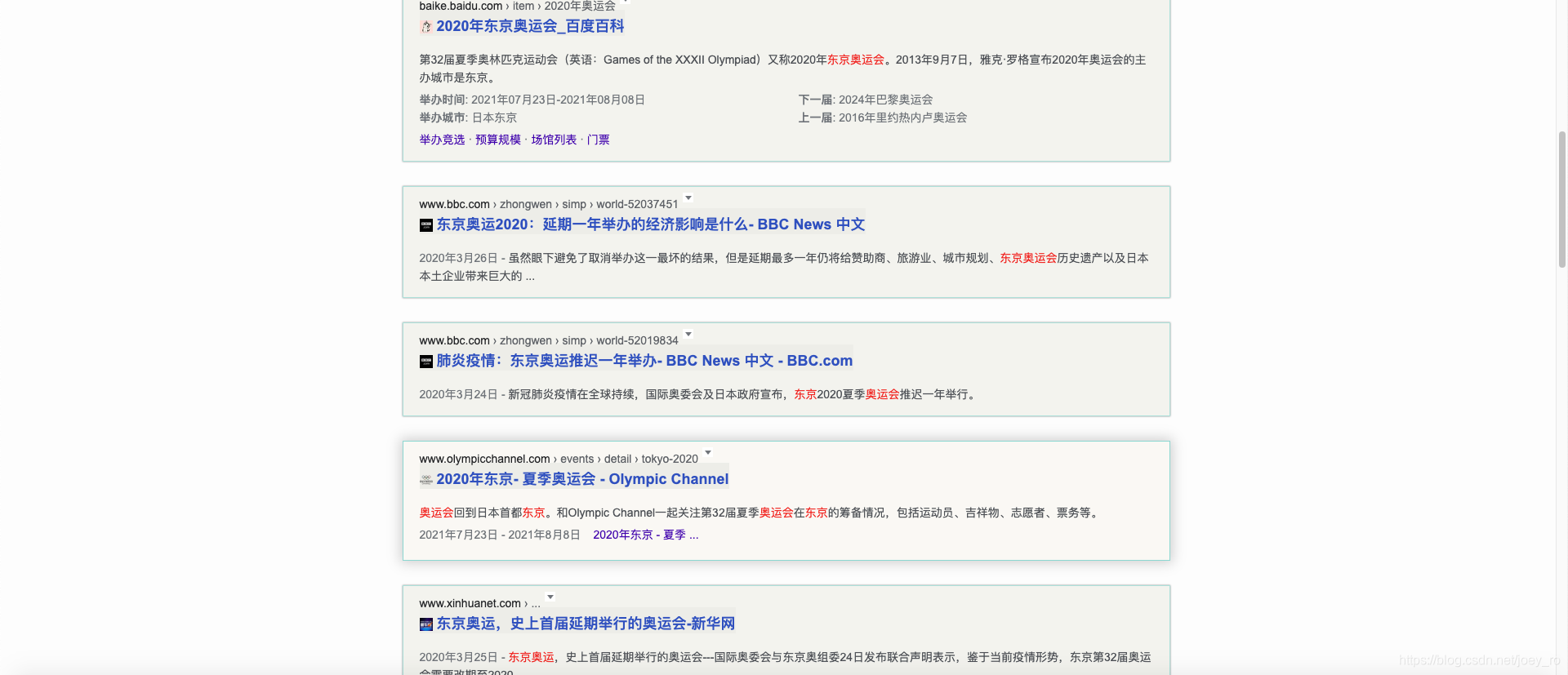Click the 2021年7月23日 - 2021年8月8日 date text
1568x675 pixels.
[x=500, y=535]
